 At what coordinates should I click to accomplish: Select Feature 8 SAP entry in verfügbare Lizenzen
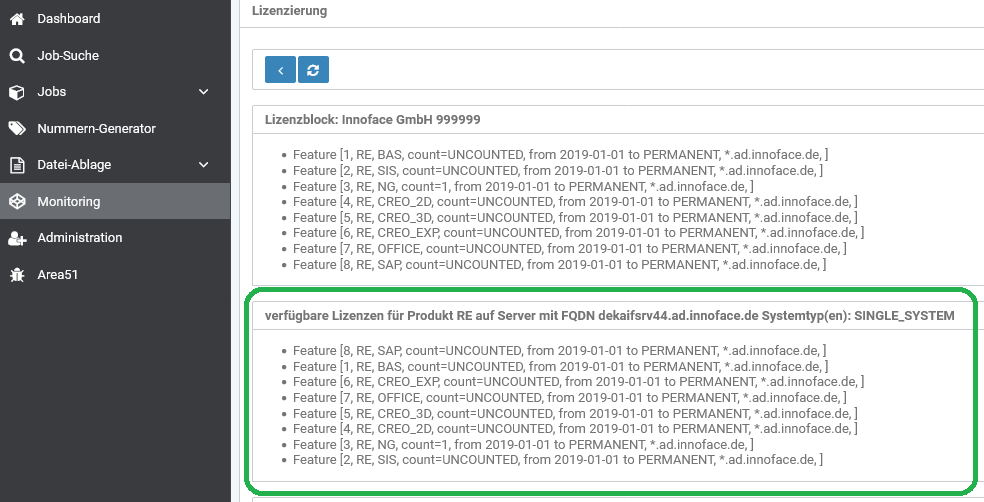coord(560,350)
